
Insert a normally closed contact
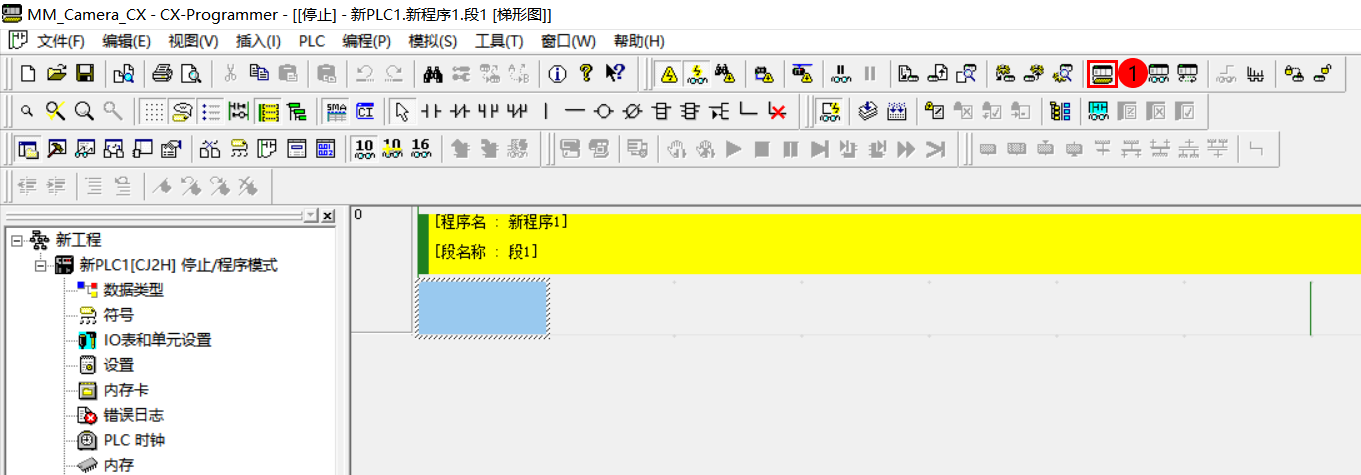tap(459, 111)
